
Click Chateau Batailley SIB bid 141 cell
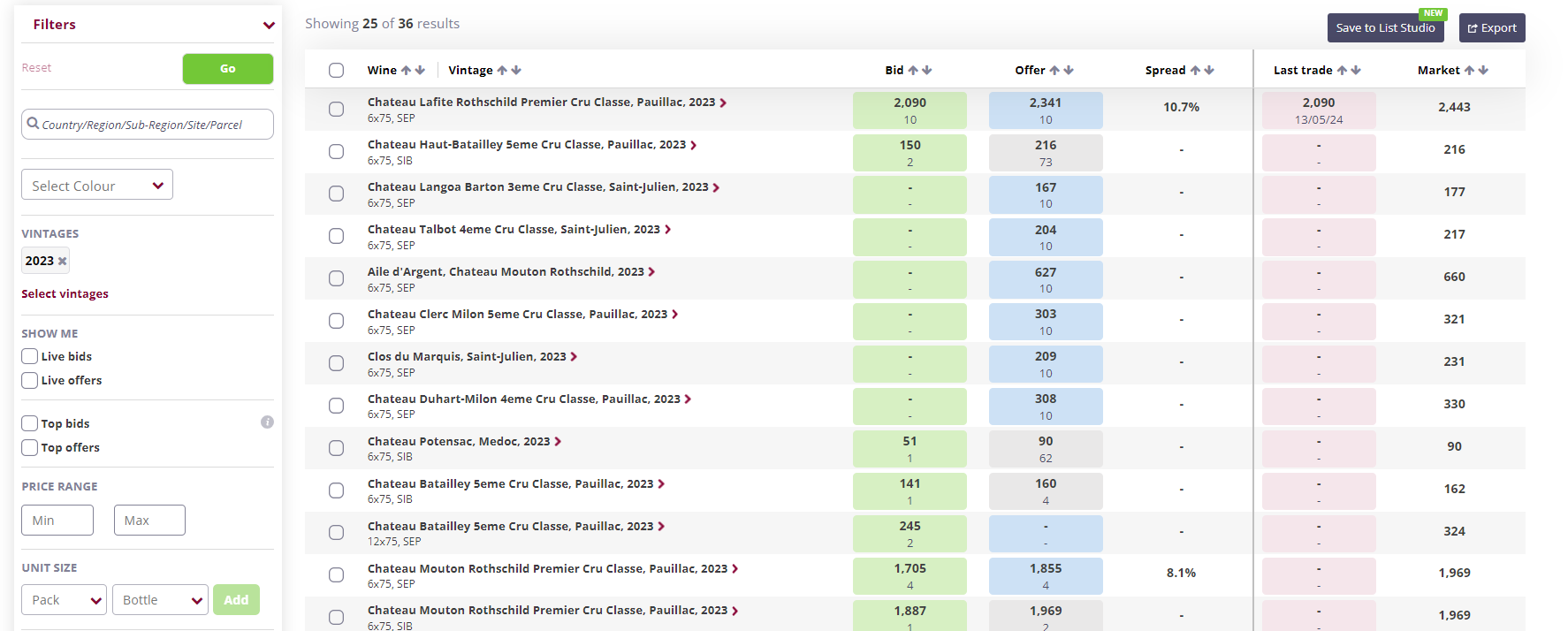tap(910, 491)
